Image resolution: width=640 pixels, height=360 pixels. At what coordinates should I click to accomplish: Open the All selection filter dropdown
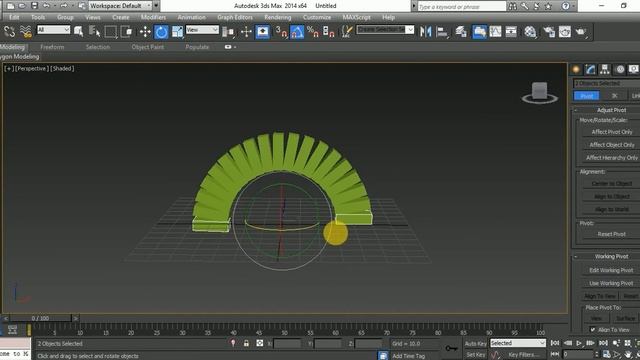(53, 30)
